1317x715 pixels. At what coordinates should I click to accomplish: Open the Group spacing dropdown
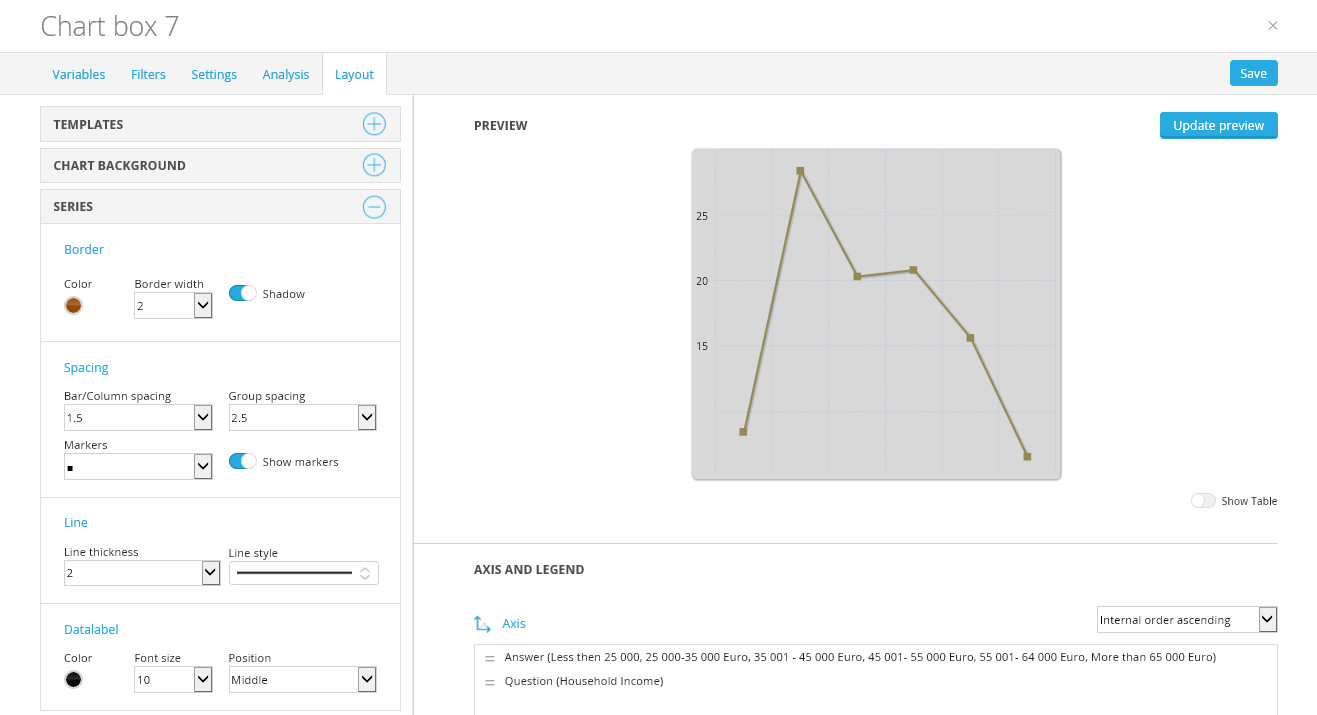302,418
